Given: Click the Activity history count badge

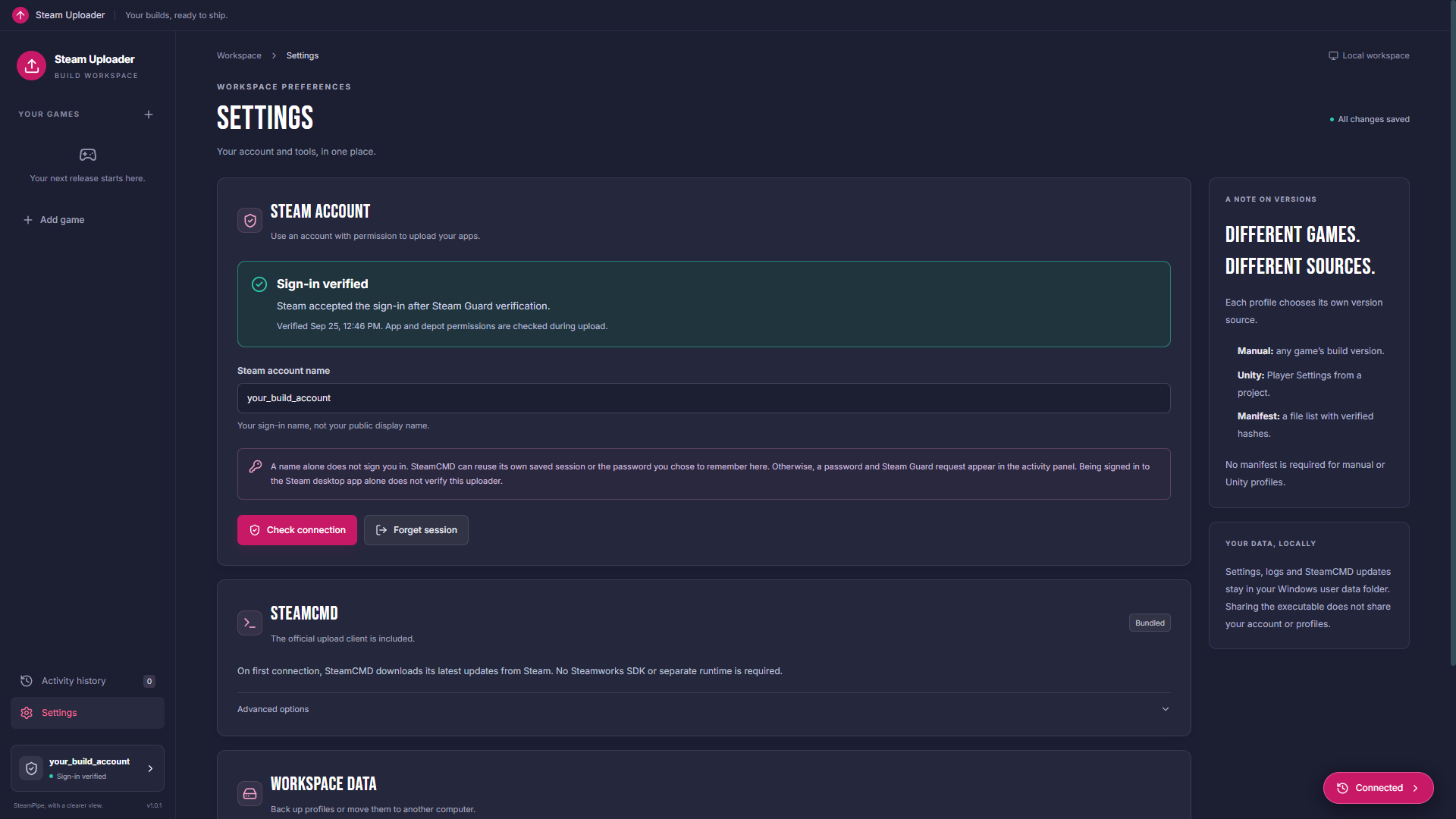Looking at the screenshot, I should [149, 681].
